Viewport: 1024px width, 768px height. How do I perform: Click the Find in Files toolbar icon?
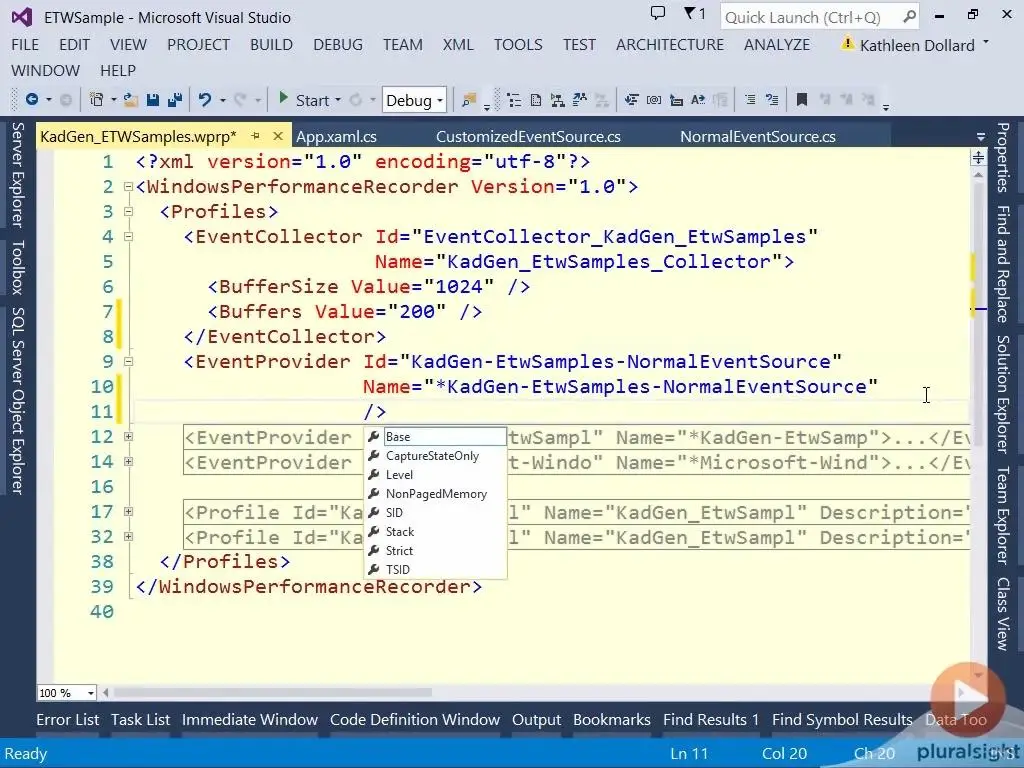pos(468,100)
